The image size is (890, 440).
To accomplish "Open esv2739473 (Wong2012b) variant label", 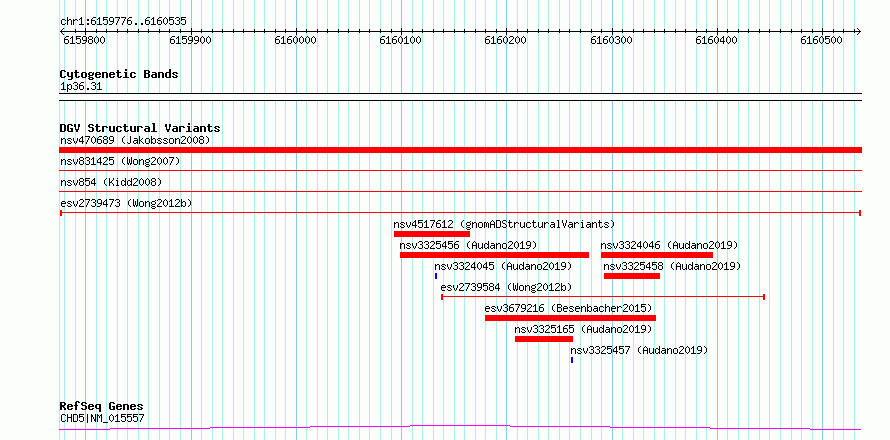I will pos(126,203).
